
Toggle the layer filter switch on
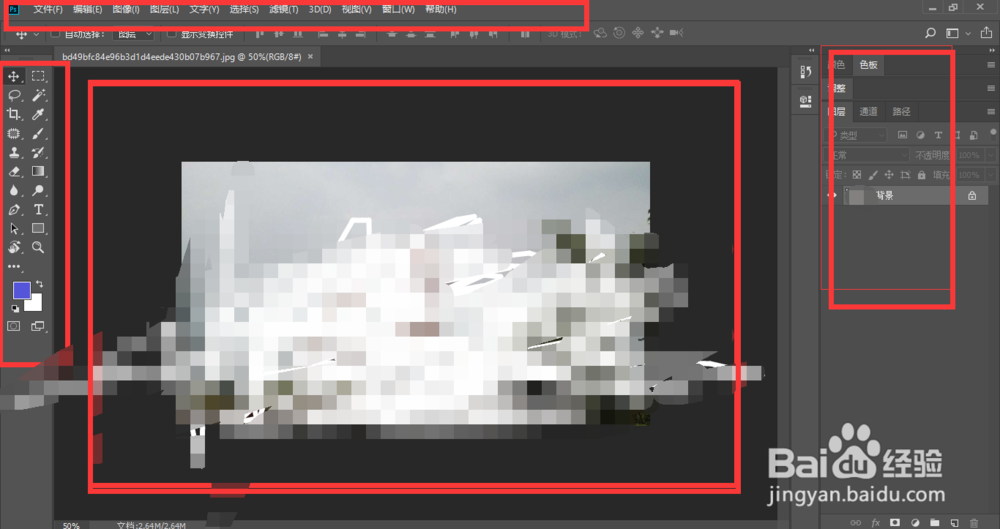click(x=994, y=133)
